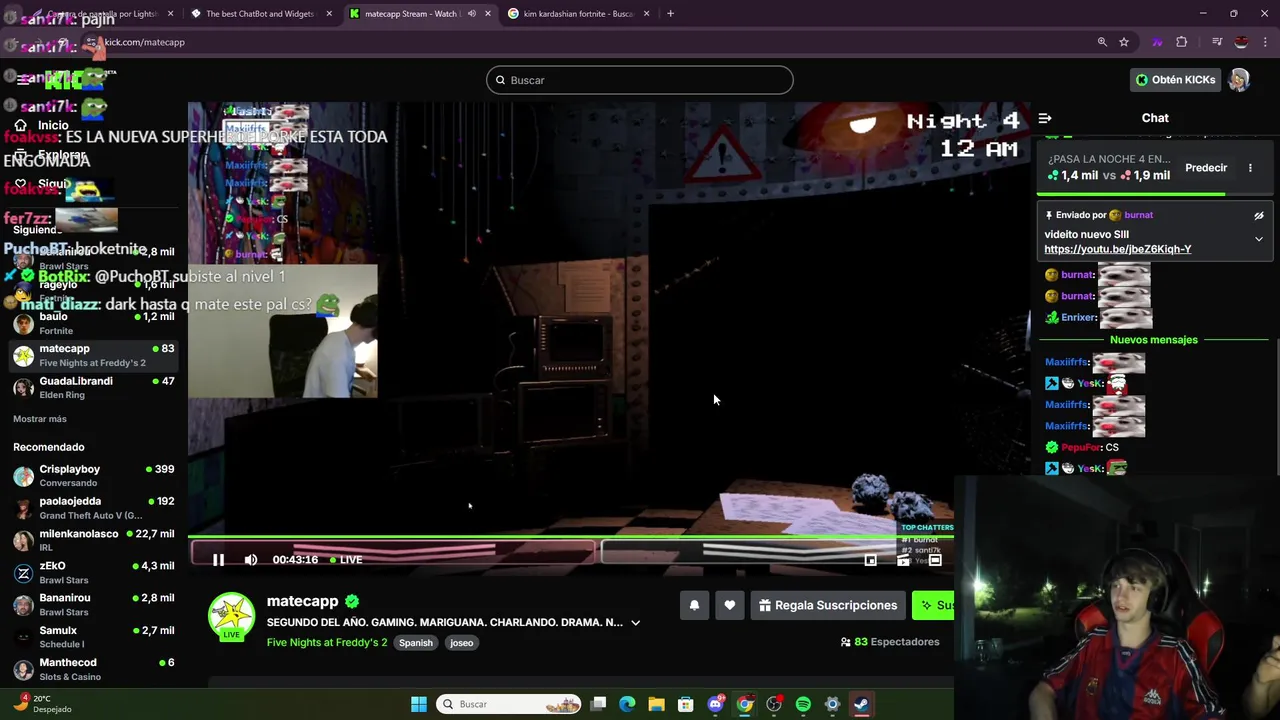This screenshot has width=1280, height=720.
Task: Click Regala Suscripciones button
Action: [x=828, y=605]
